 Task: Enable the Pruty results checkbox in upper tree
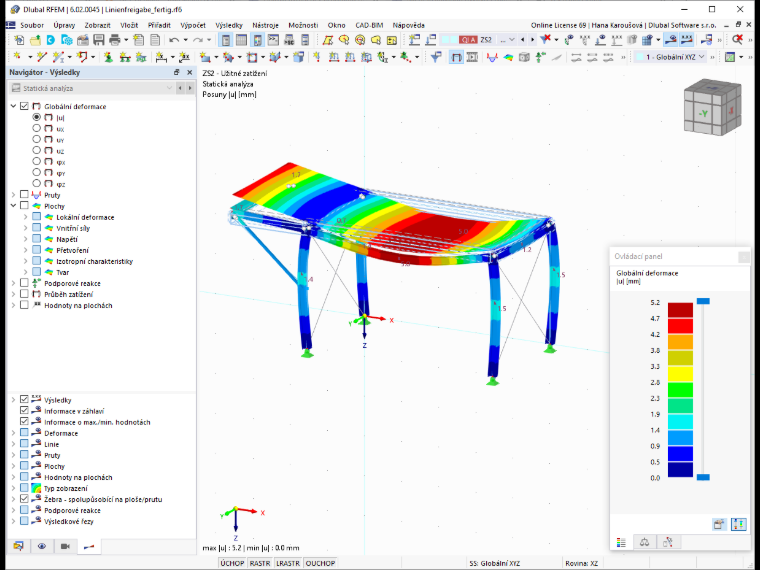pos(24,194)
